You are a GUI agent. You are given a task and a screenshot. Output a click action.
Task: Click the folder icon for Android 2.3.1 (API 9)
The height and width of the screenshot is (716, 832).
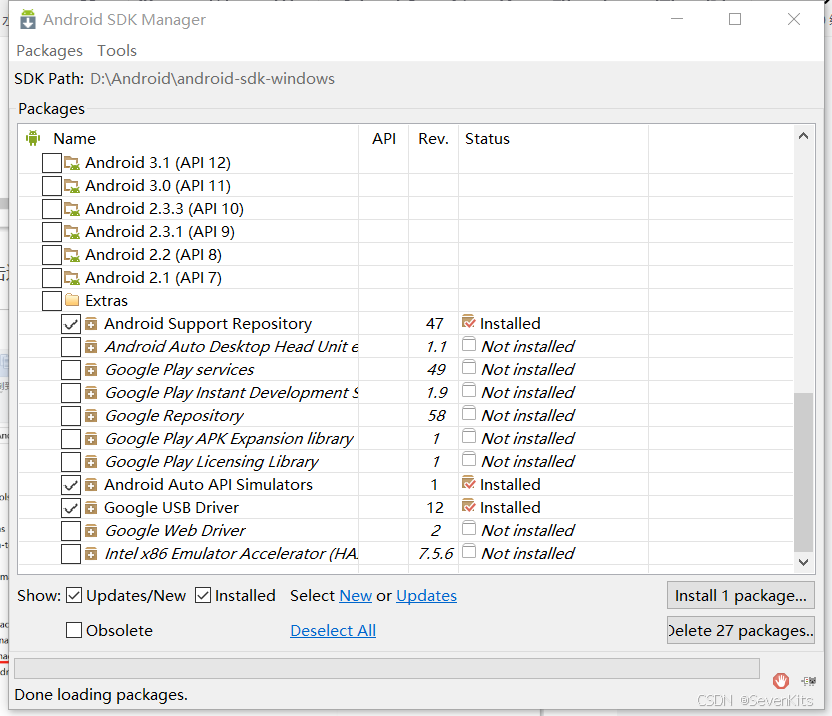point(72,231)
